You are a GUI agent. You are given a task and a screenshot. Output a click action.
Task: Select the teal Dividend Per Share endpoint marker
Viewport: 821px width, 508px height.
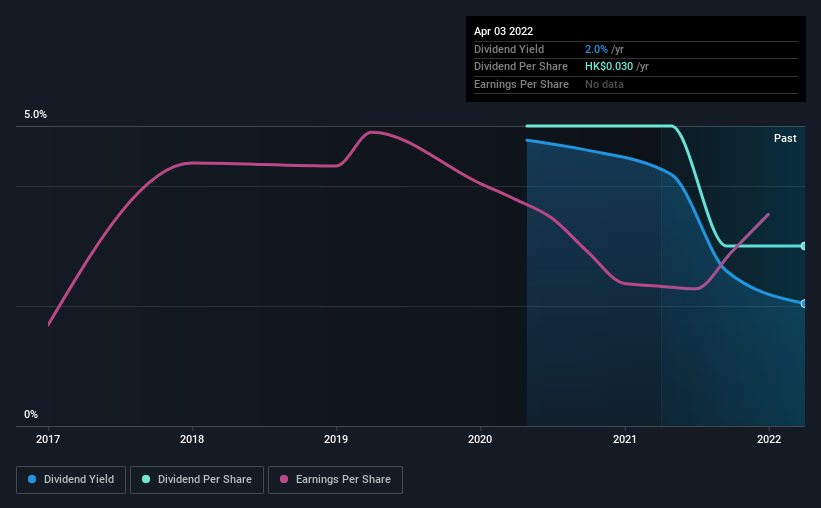click(x=804, y=246)
